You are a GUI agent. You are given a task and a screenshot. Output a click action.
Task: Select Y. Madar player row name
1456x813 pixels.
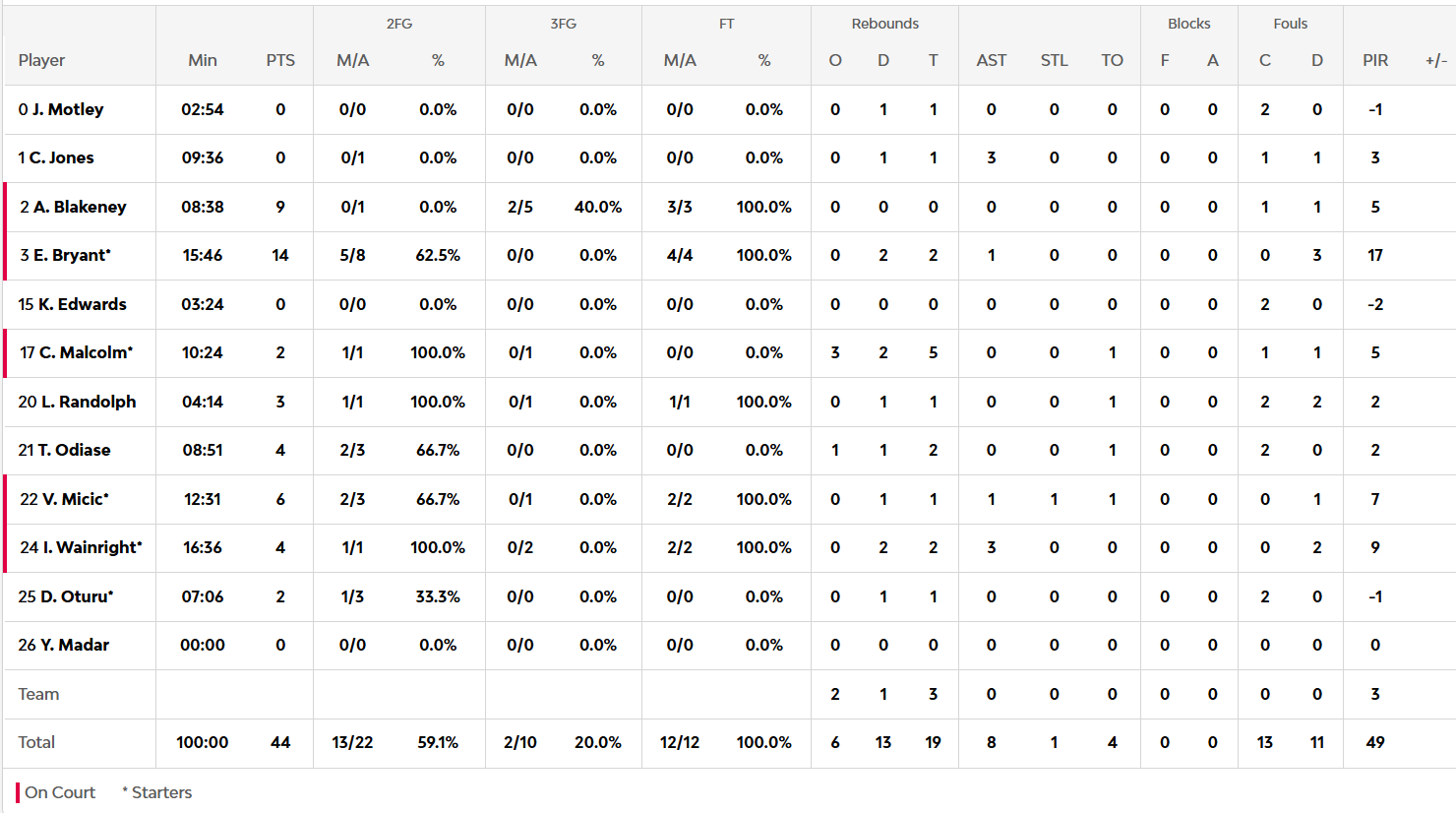pos(74,645)
